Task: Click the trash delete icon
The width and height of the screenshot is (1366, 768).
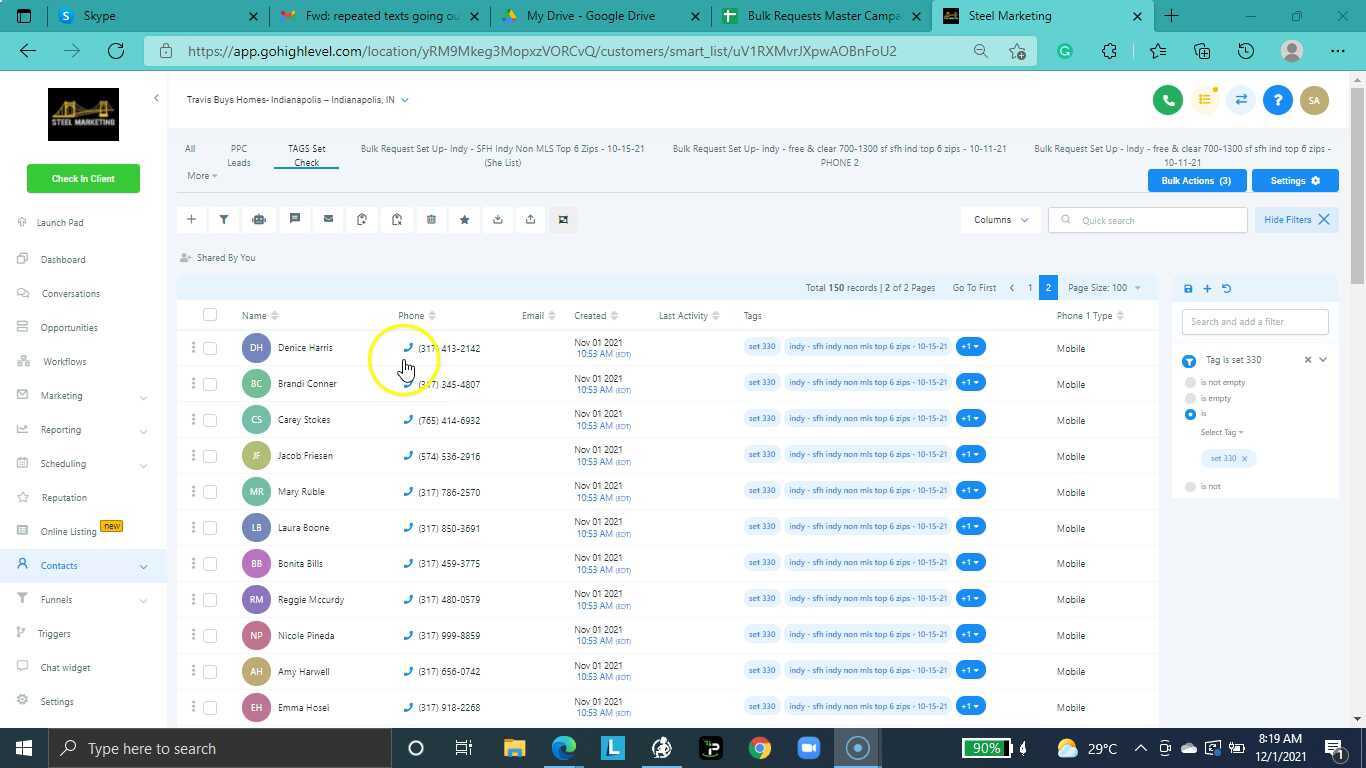Action: point(431,220)
